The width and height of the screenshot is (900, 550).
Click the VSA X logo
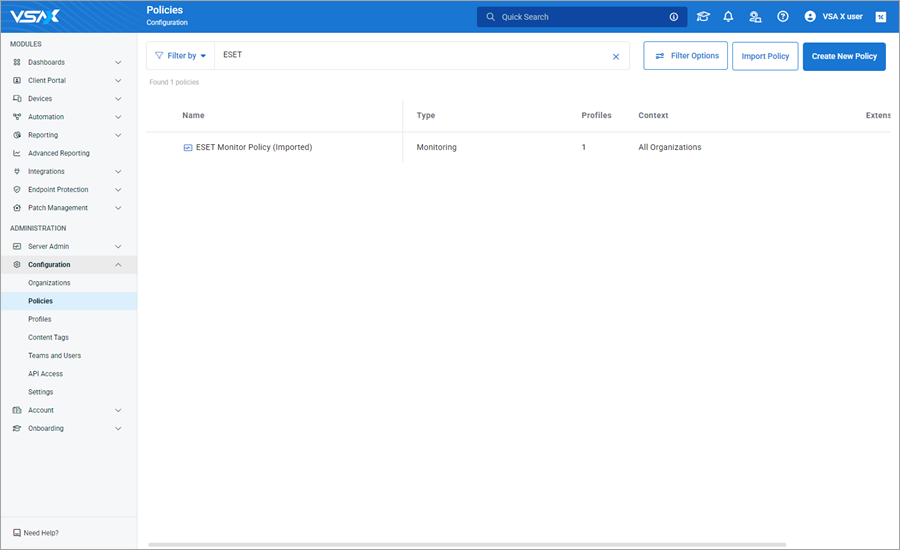point(36,17)
